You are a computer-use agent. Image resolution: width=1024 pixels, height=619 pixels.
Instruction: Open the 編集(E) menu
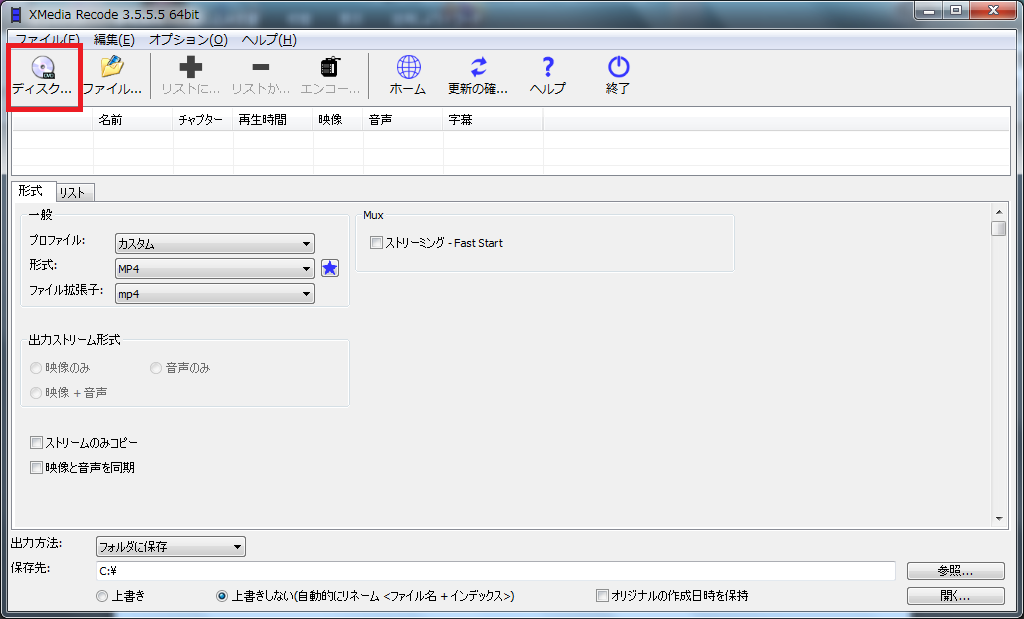114,40
